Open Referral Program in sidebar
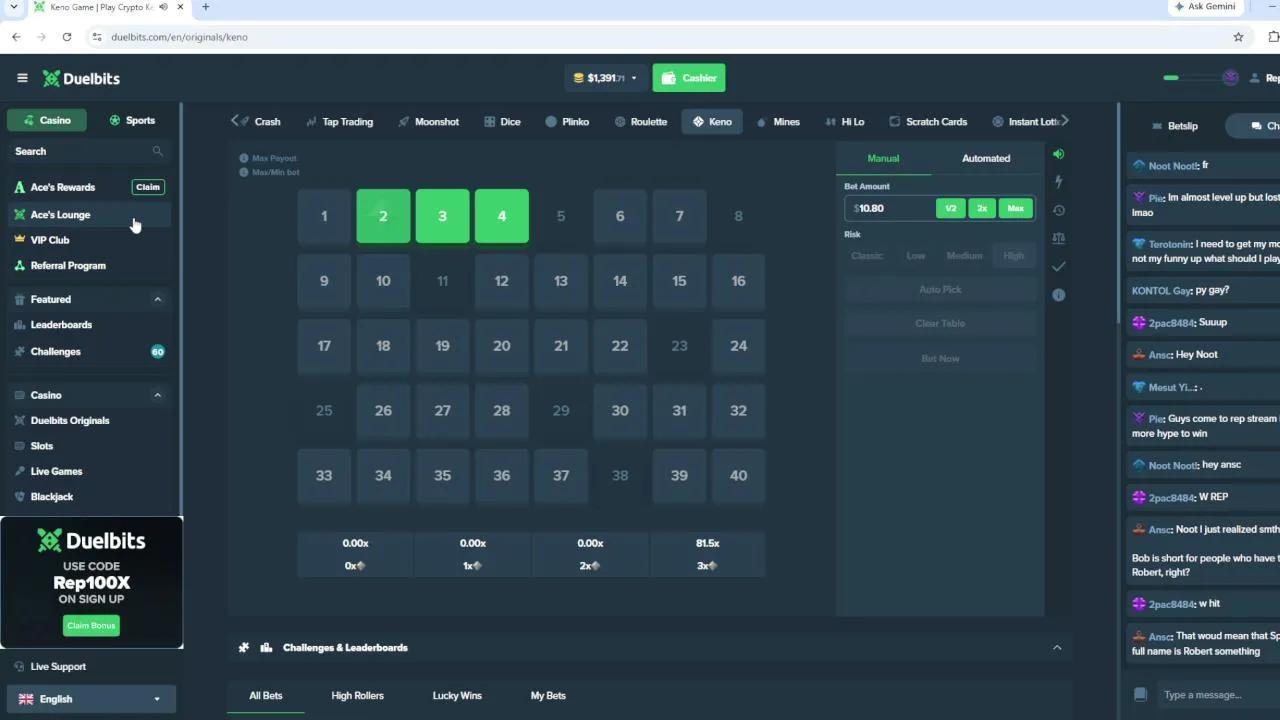1280x720 pixels. tap(68, 266)
